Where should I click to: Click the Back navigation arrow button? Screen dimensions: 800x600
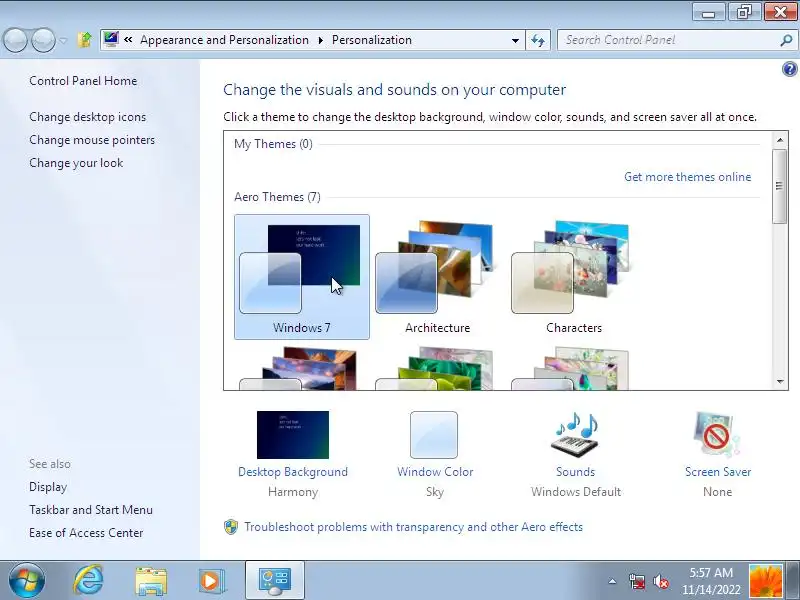click(x=15, y=40)
